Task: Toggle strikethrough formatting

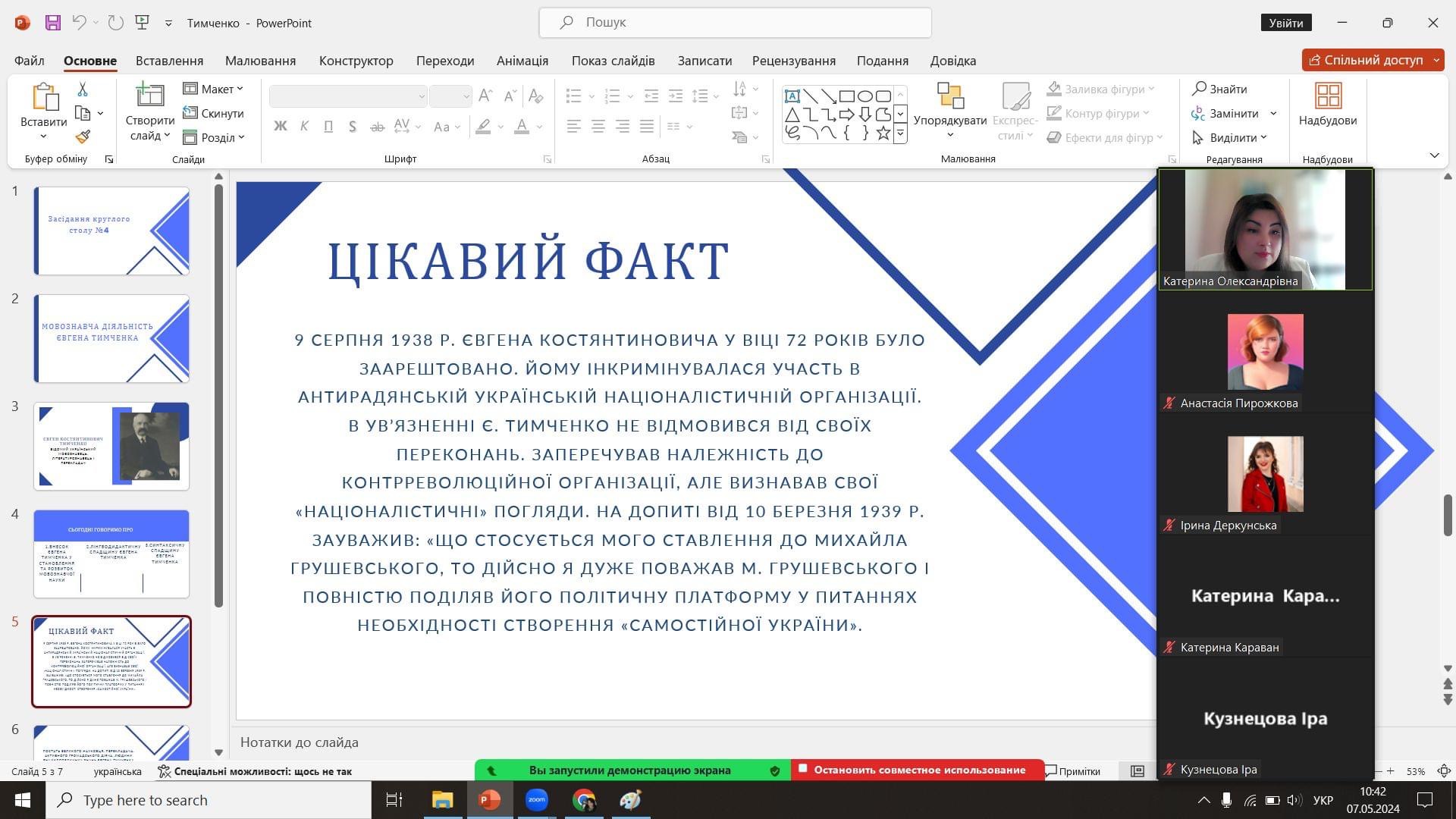Action: click(377, 127)
